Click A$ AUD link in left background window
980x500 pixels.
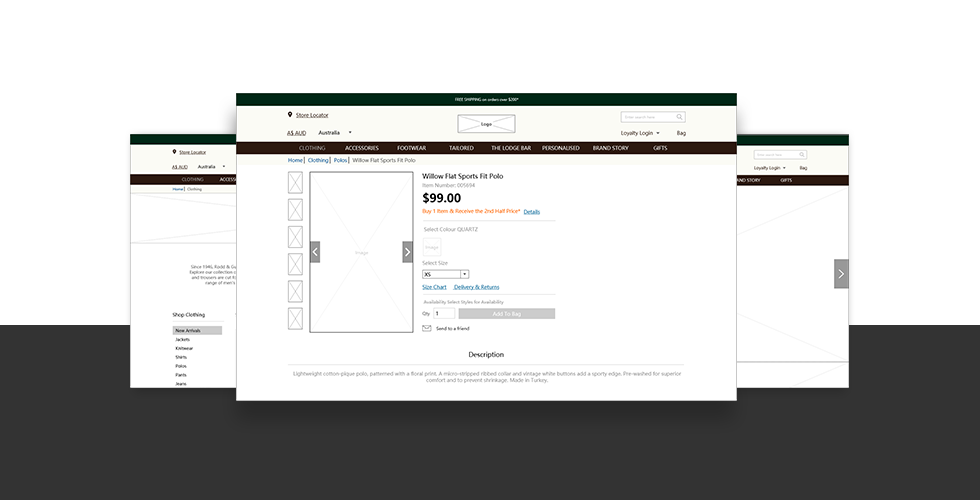click(x=180, y=167)
